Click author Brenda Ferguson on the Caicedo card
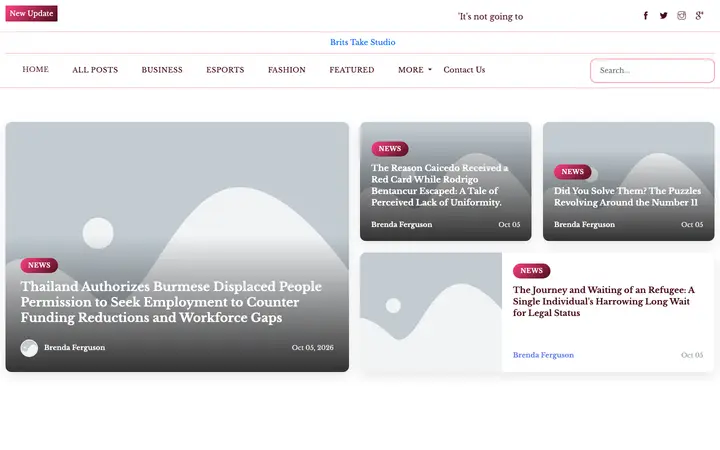Screen dimensions: 720x450 (x=401, y=225)
